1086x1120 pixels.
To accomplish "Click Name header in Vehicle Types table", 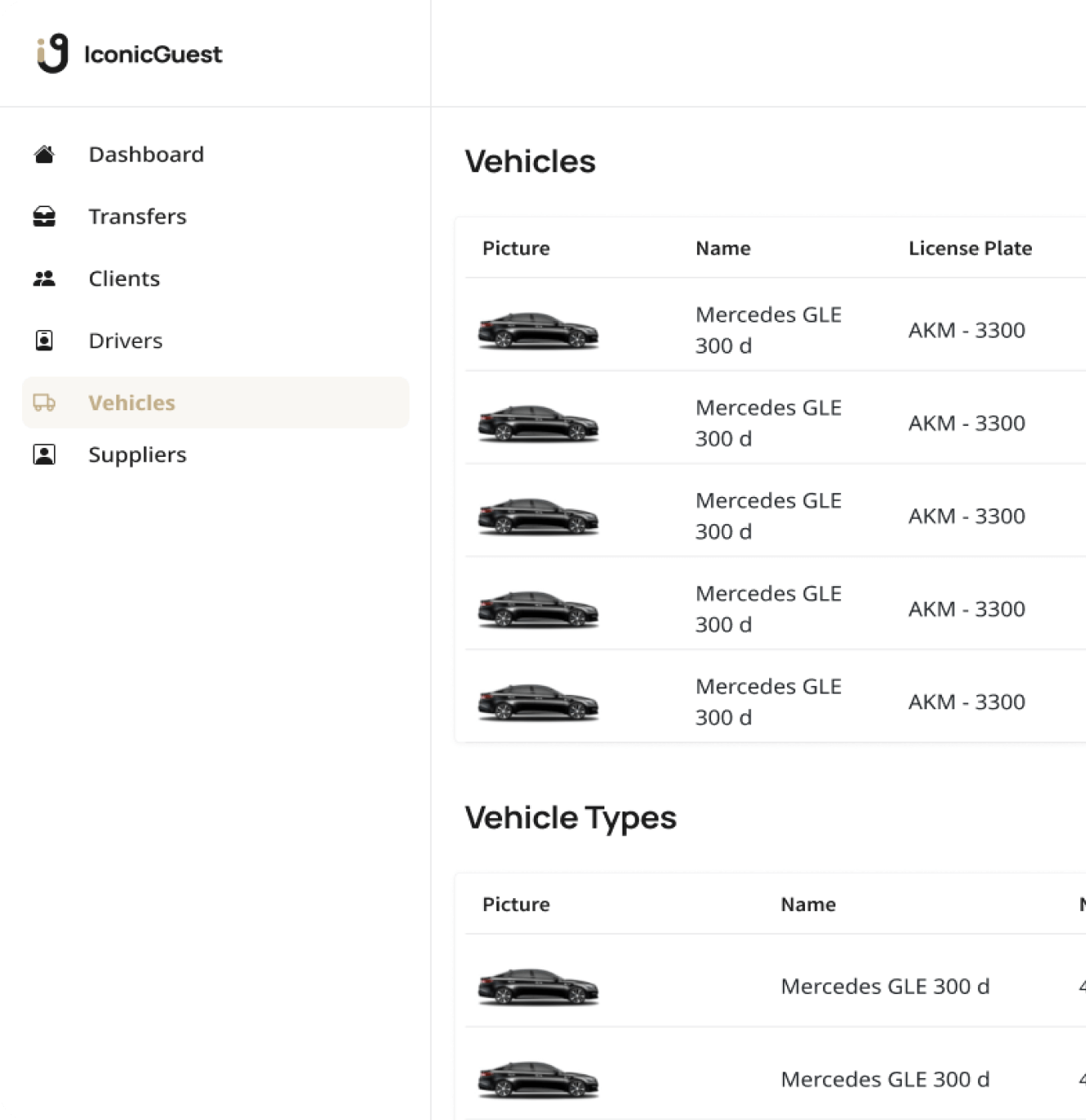I will (808, 904).
